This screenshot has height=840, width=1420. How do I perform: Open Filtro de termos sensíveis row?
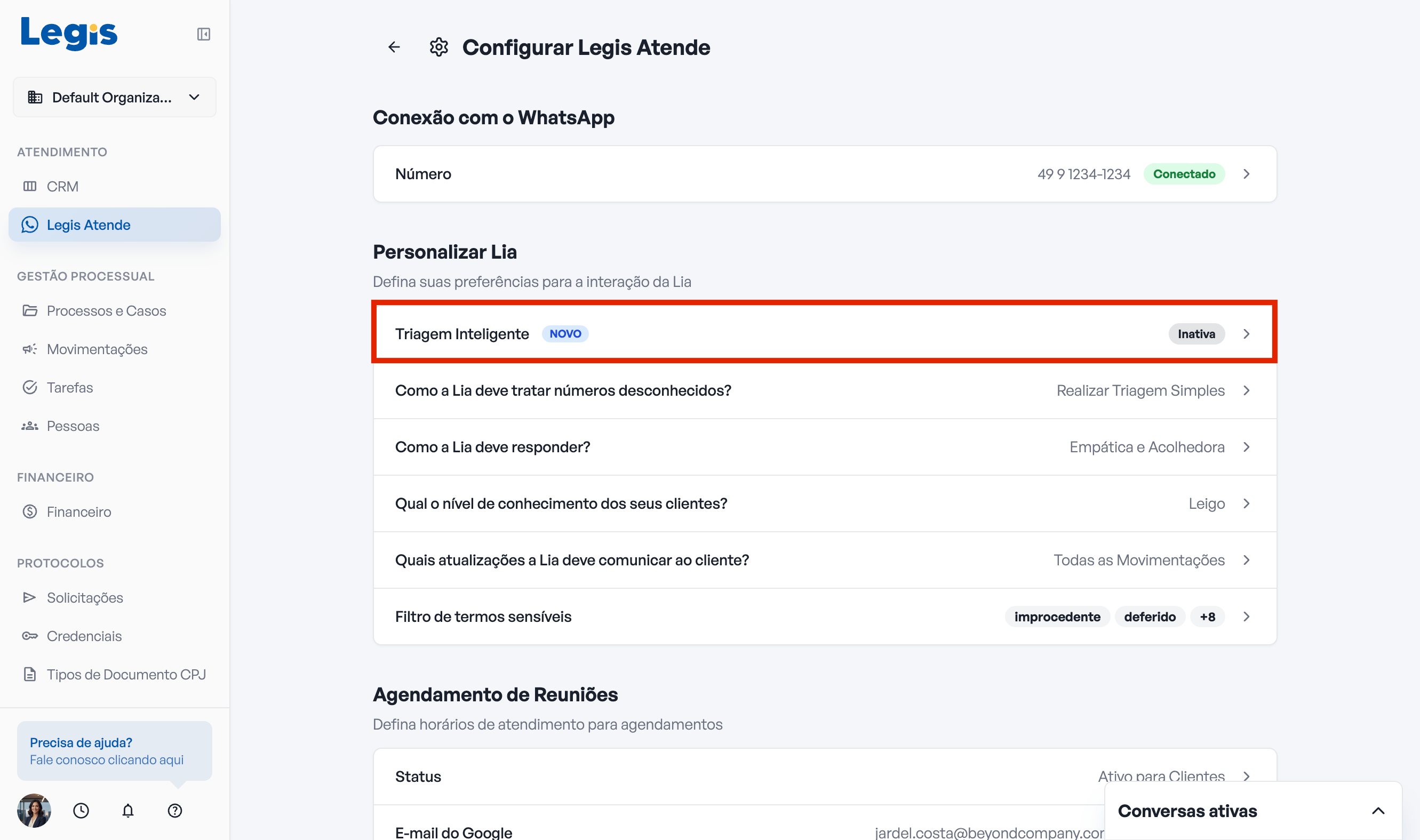pos(825,617)
